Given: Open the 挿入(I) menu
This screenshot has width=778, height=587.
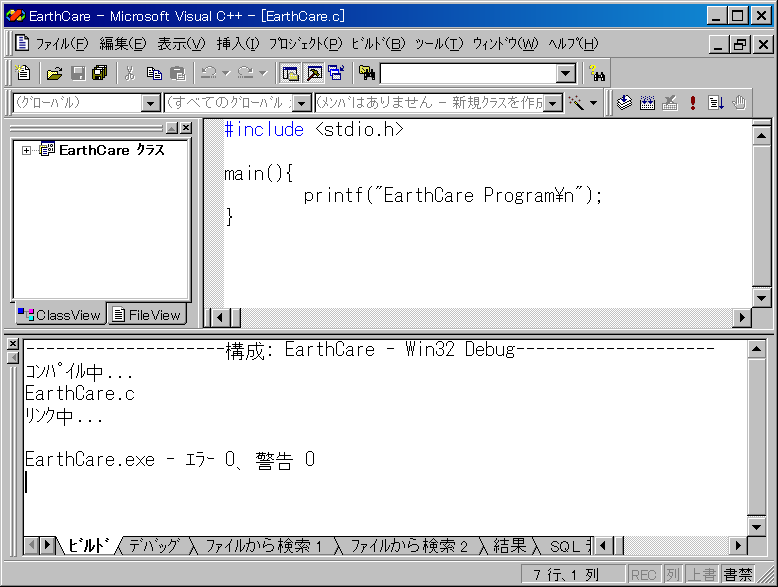Looking at the screenshot, I should coord(238,44).
